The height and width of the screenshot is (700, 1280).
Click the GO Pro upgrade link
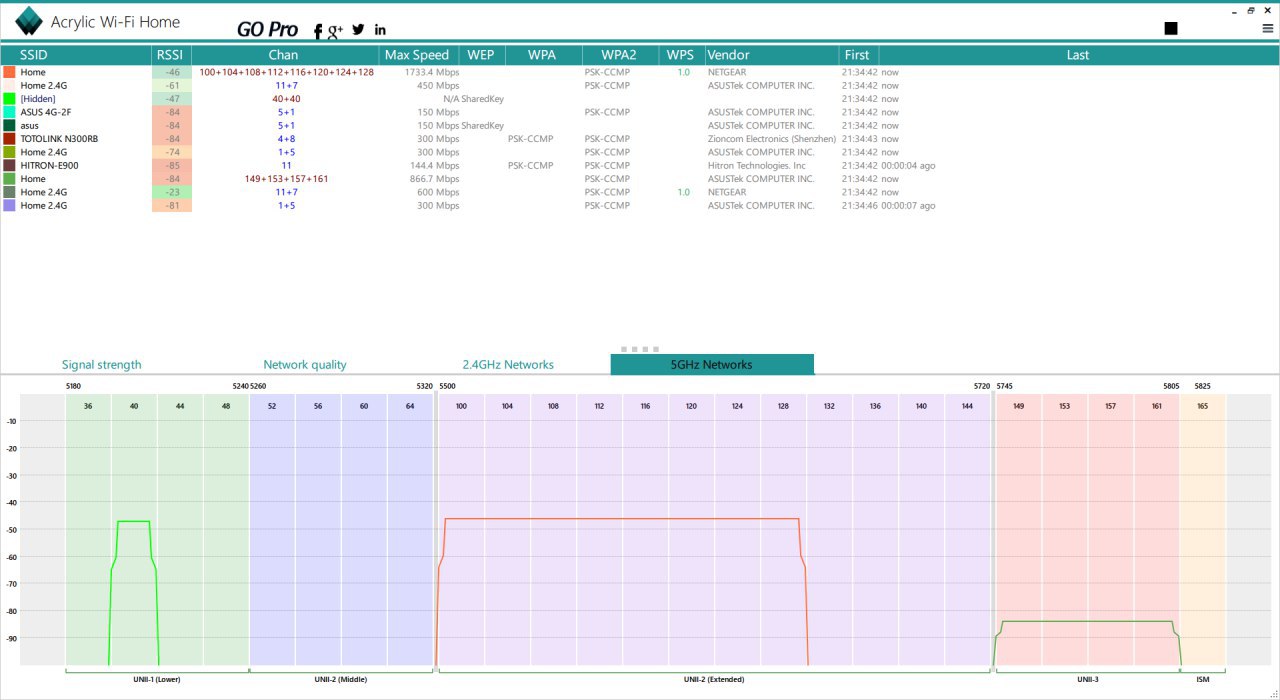point(267,30)
